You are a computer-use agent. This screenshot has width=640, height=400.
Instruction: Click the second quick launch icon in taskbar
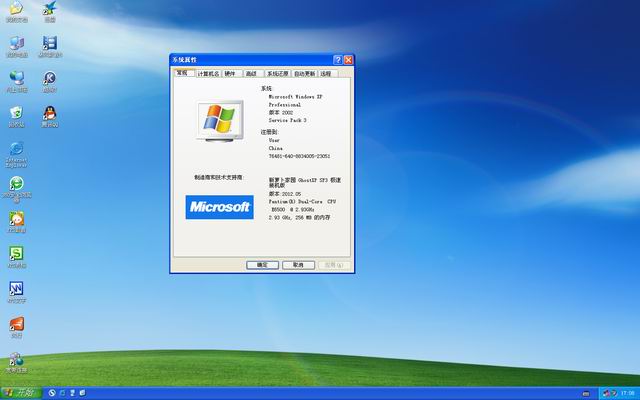point(62,393)
